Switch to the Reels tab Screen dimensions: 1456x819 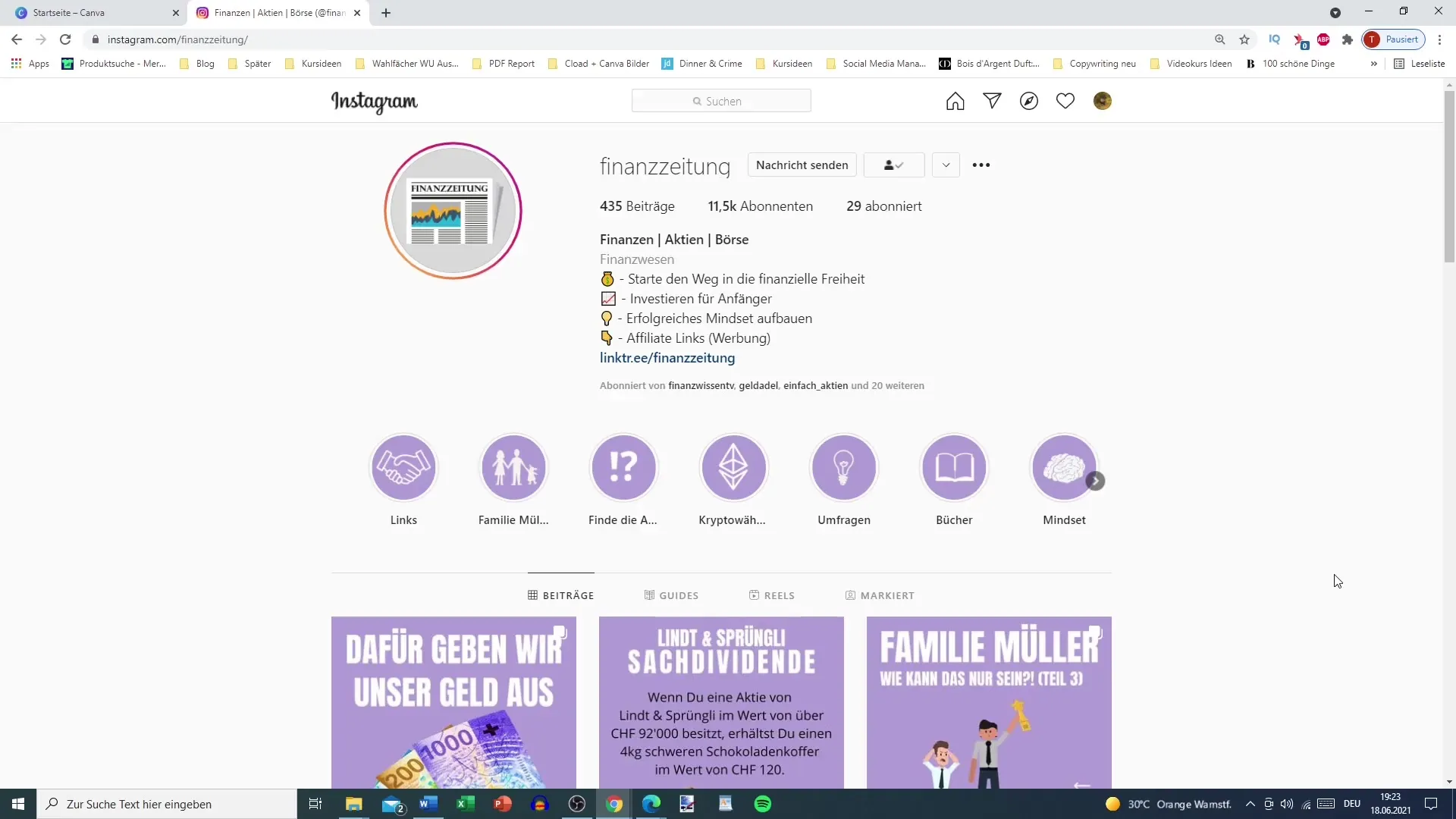coord(772,595)
